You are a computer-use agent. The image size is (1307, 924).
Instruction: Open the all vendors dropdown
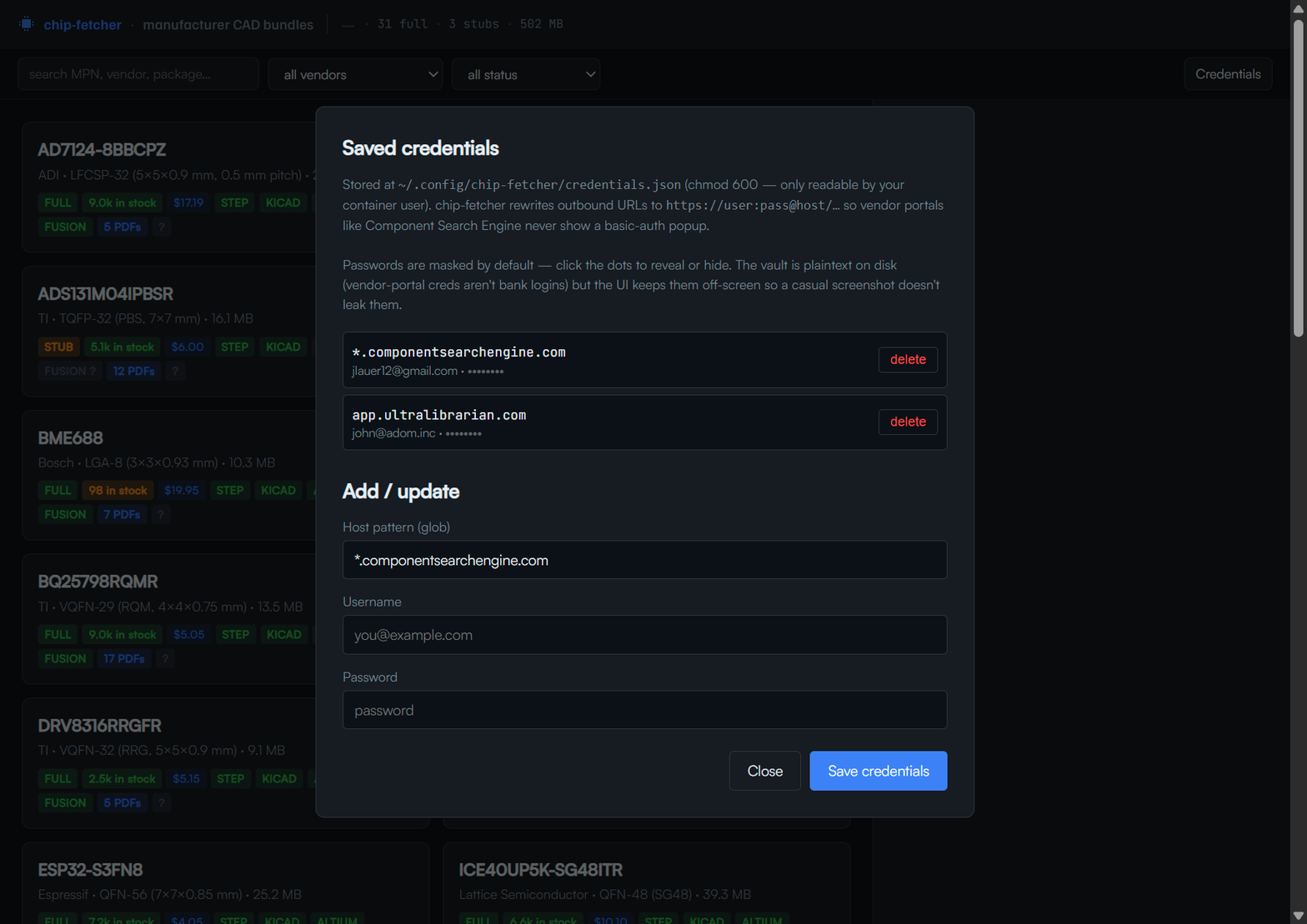356,74
